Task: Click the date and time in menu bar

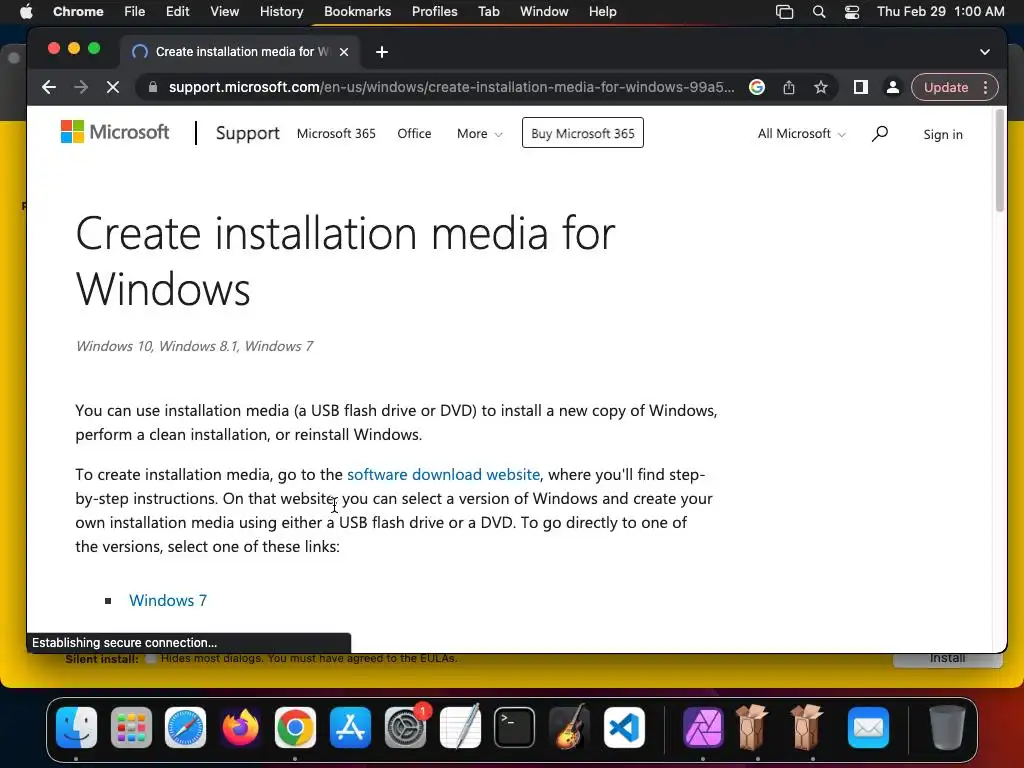Action: [940, 12]
